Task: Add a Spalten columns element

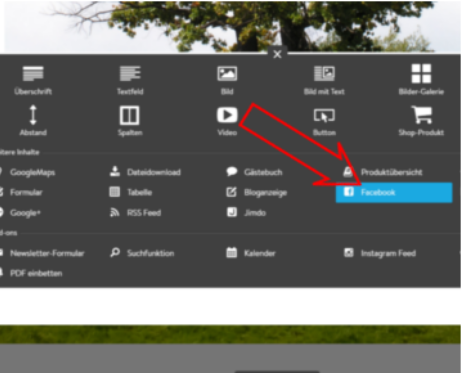Action: click(x=130, y=121)
